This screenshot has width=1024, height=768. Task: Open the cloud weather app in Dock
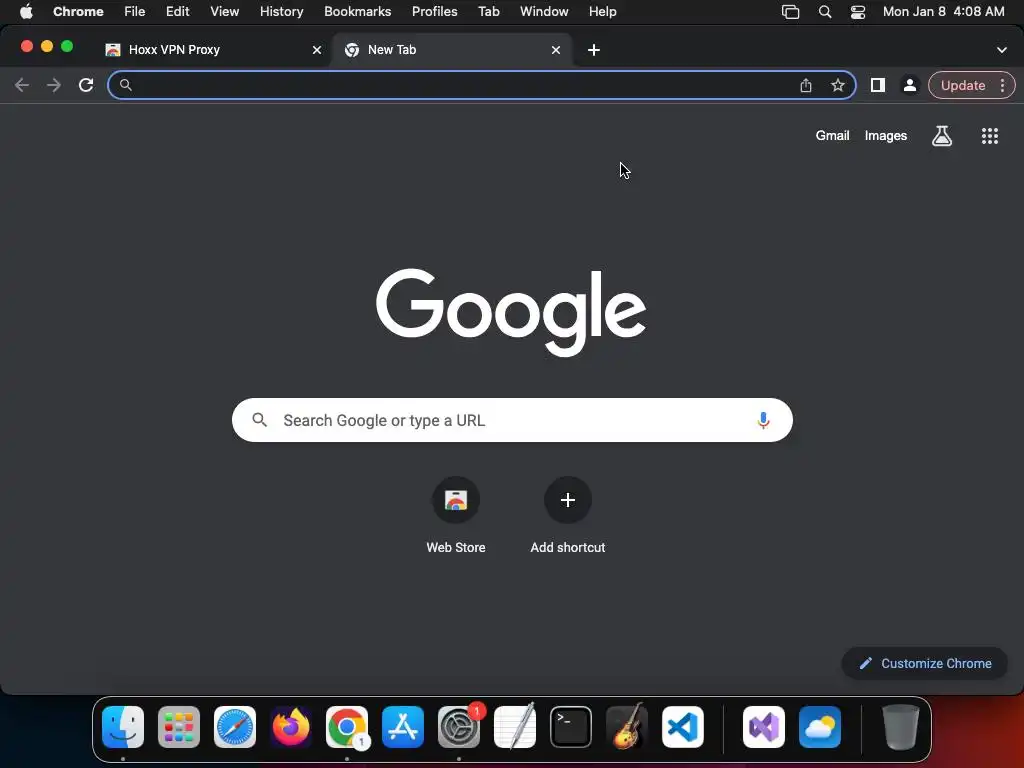pyautogui.click(x=820, y=727)
